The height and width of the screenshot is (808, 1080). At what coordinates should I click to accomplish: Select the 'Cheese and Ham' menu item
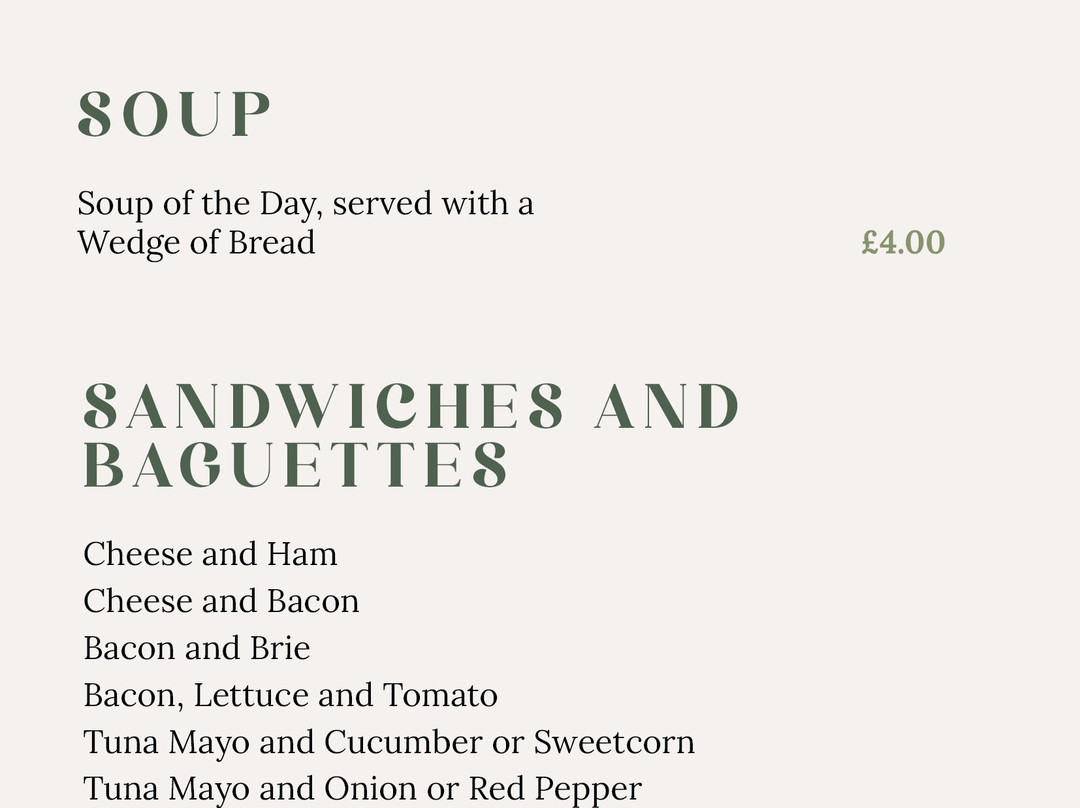coord(210,554)
